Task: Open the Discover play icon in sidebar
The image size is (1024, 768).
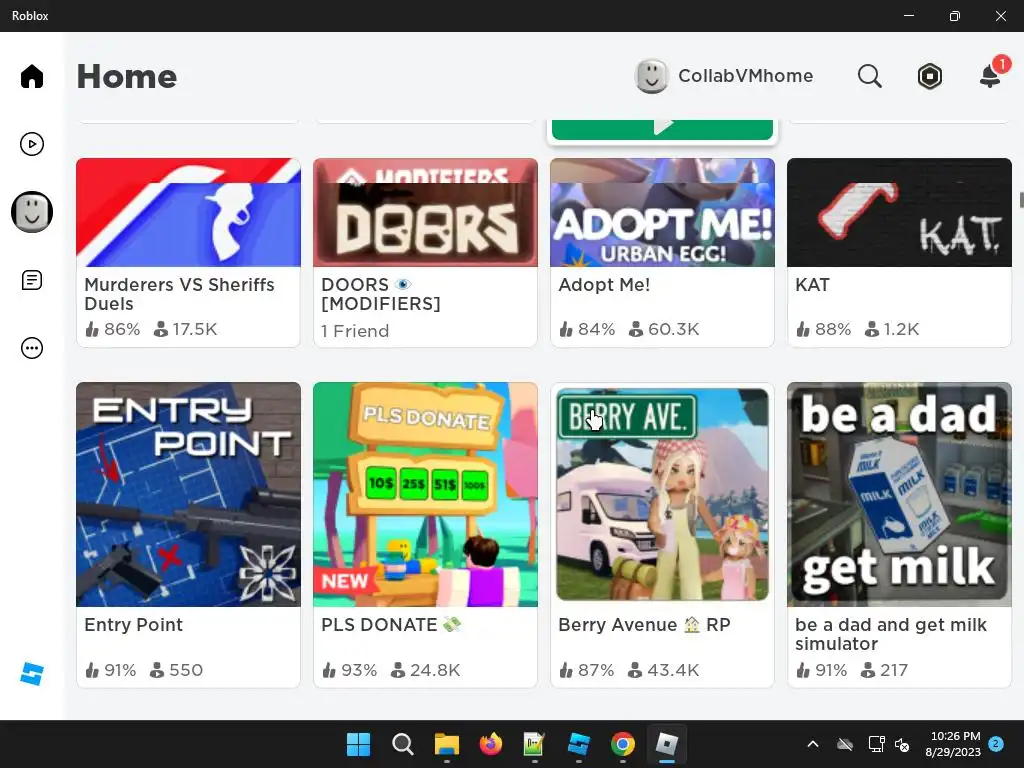Action: 31,144
